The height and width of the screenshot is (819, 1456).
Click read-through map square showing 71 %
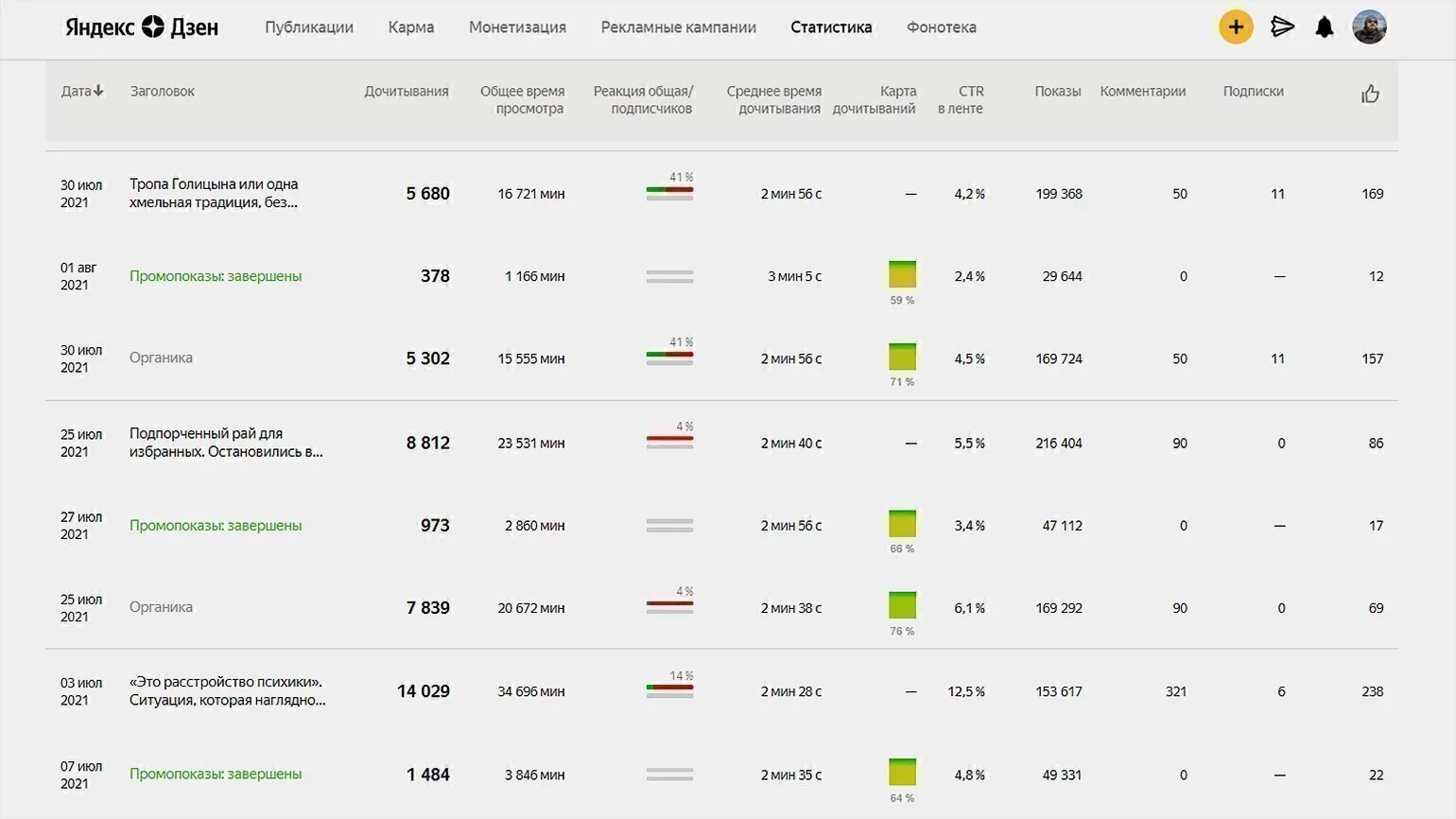(x=902, y=357)
